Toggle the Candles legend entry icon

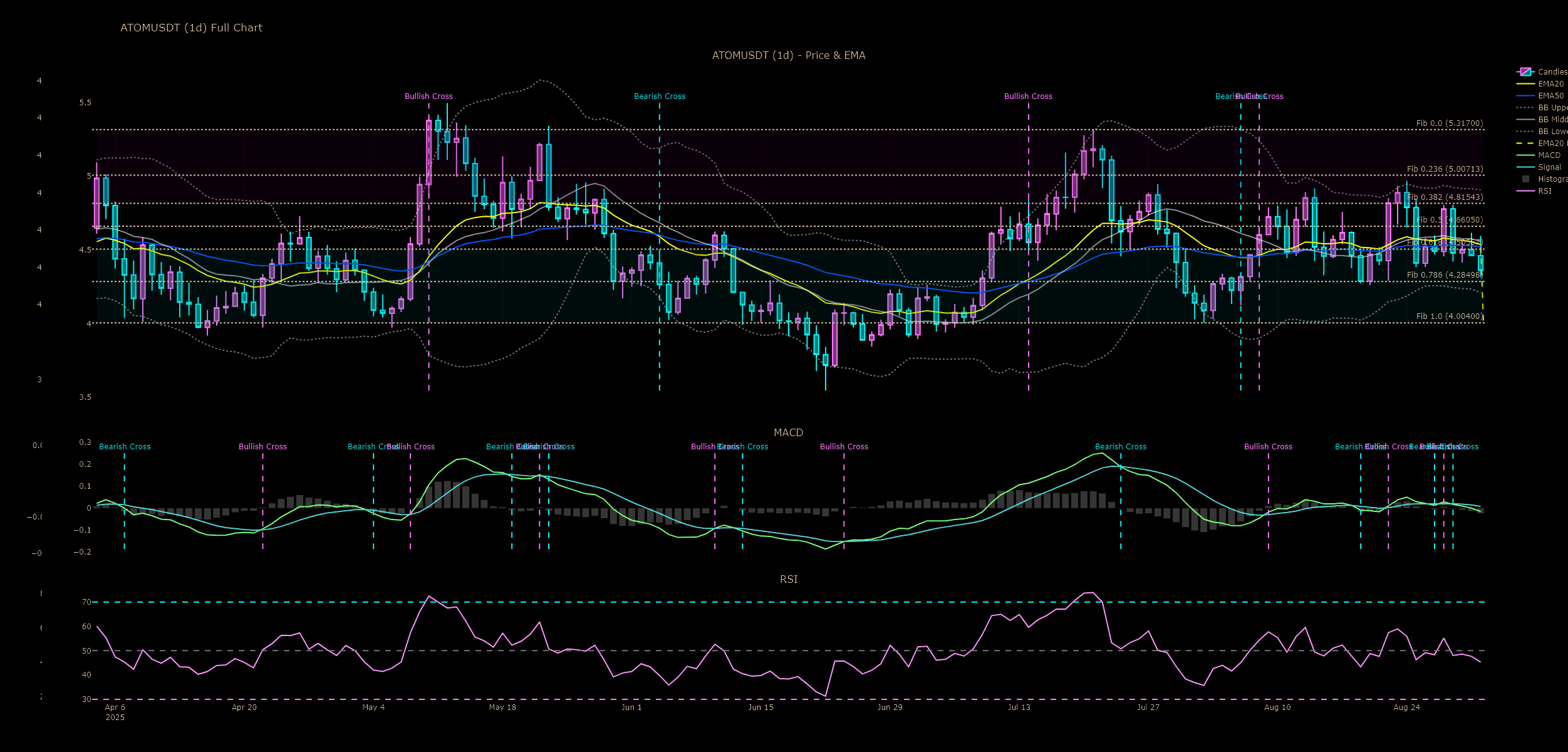tap(1525, 72)
